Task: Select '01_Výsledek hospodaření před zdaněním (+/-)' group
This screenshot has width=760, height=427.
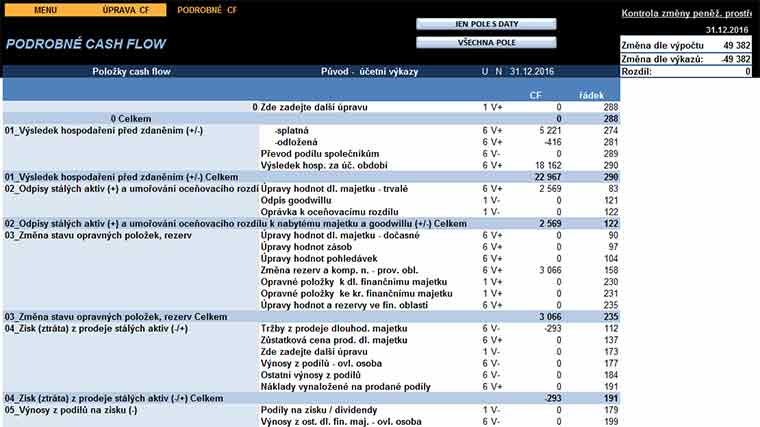Action: pyautogui.click(x=104, y=130)
